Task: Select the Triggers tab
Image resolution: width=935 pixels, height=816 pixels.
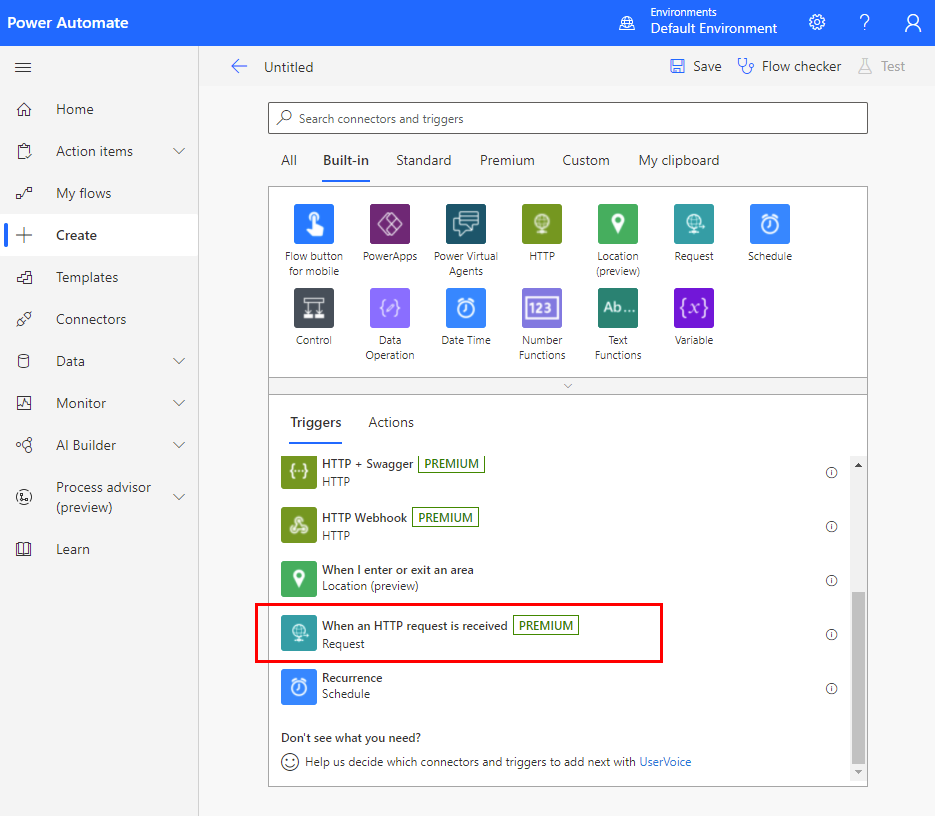Action: [x=315, y=422]
